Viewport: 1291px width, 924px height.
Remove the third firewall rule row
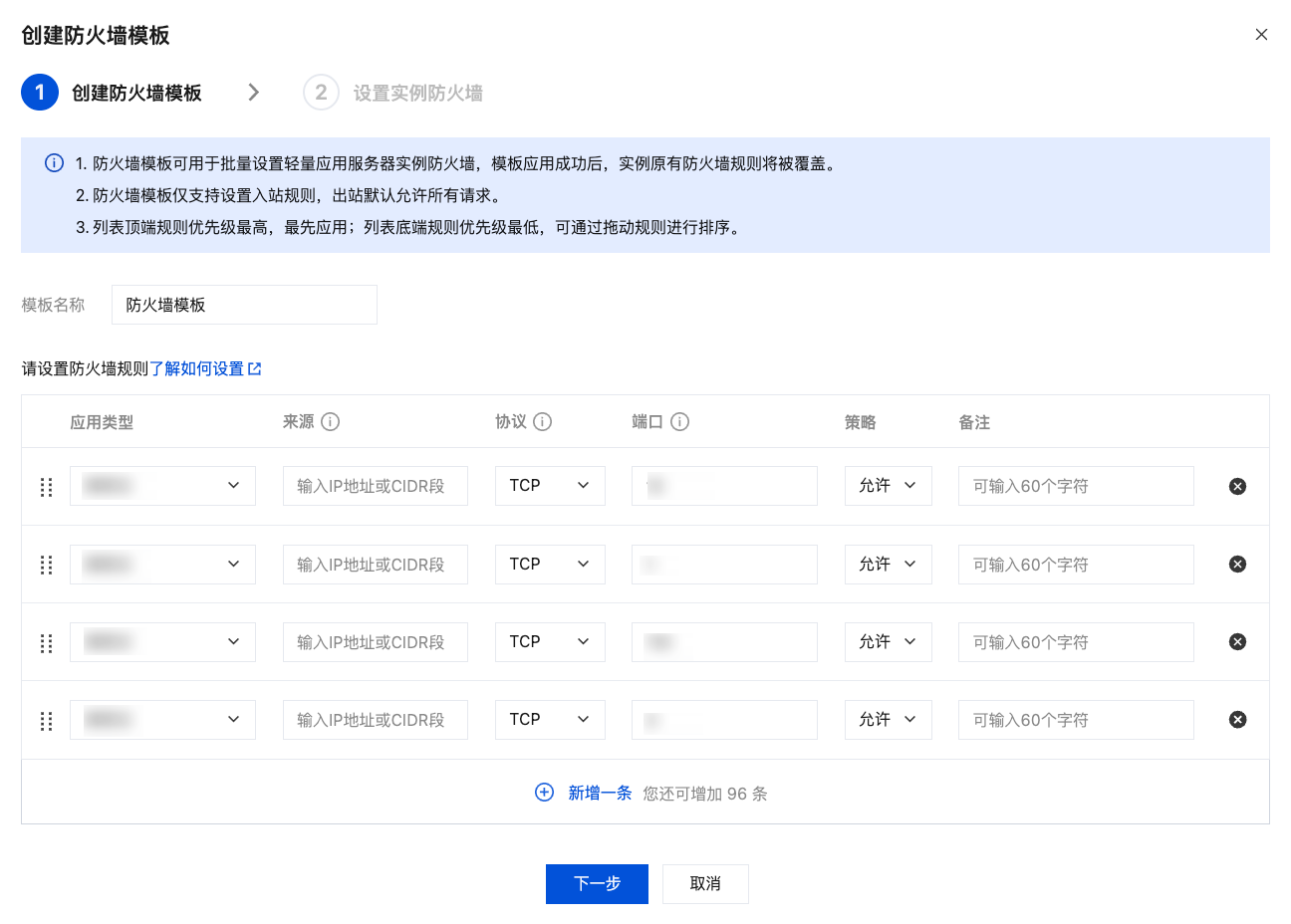click(x=1237, y=642)
